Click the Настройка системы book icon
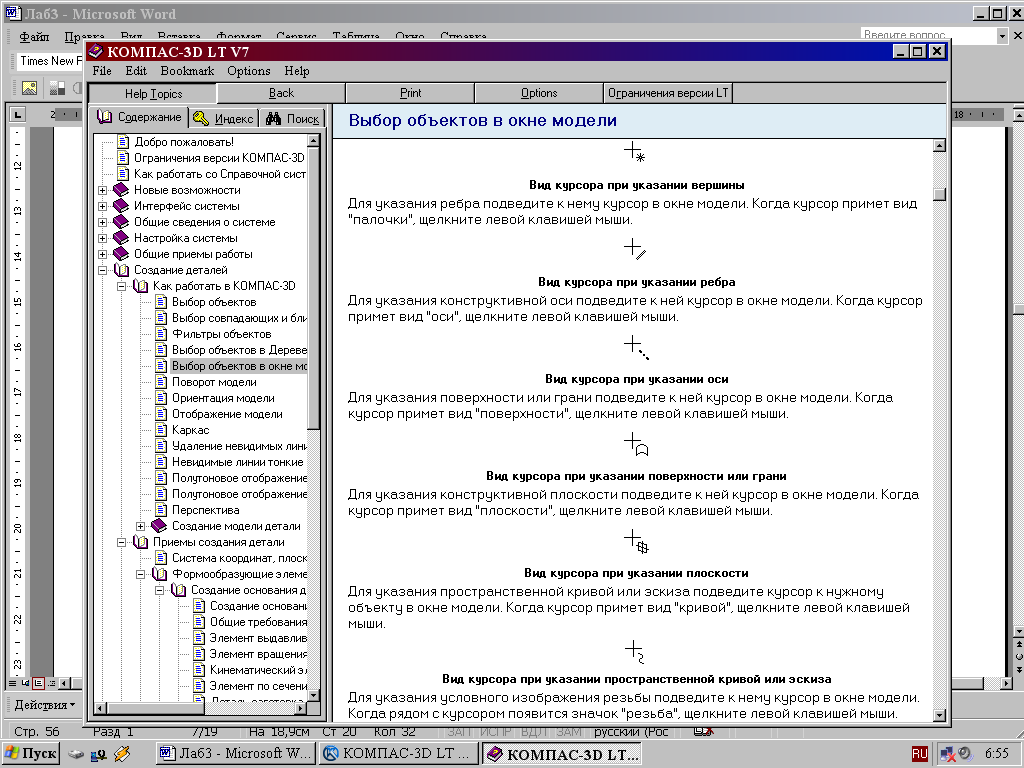 [x=121, y=238]
